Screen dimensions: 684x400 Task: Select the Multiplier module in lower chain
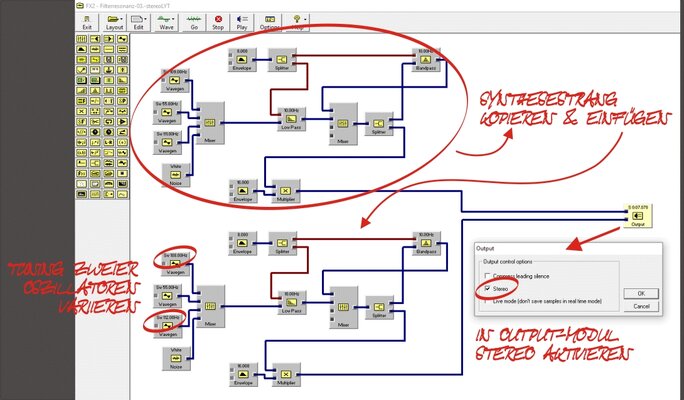(x=286, y=375)
